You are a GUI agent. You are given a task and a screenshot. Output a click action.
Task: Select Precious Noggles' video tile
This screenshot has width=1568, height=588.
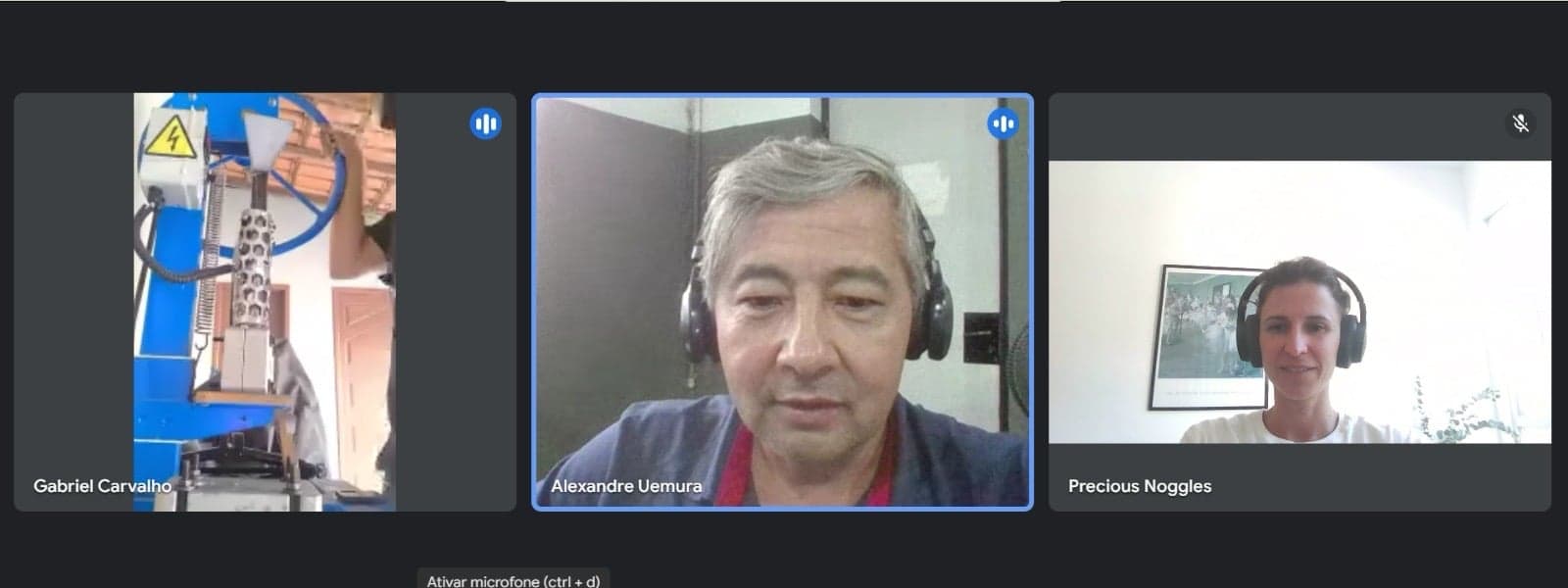pyautogui.click(x=1299, y=302)
